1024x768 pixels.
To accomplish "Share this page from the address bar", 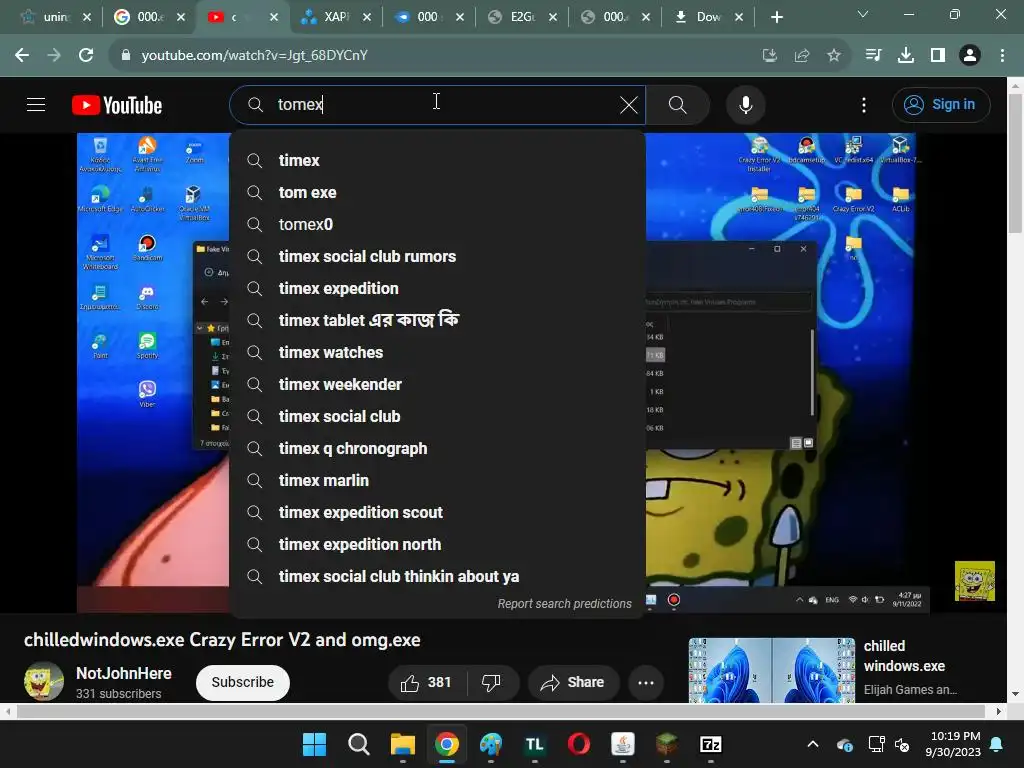I will [801, 55].
